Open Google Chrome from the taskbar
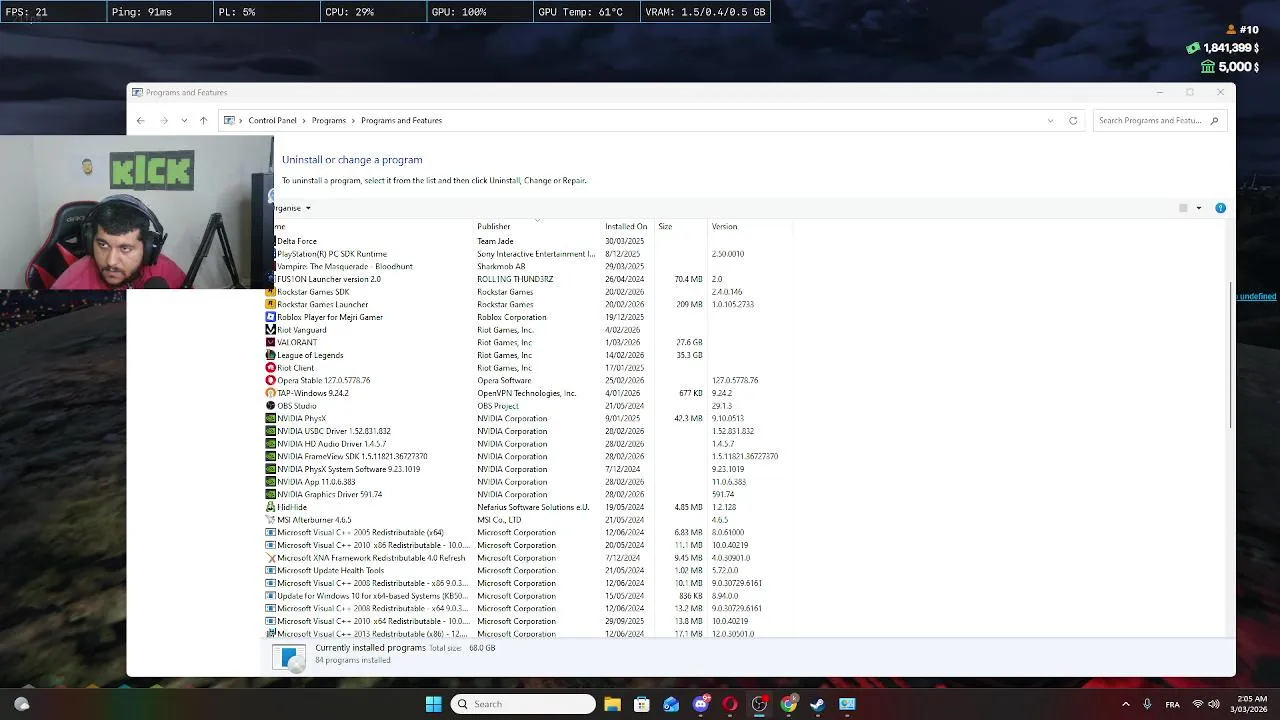The image size is (1280, 720). pos(789,704)
